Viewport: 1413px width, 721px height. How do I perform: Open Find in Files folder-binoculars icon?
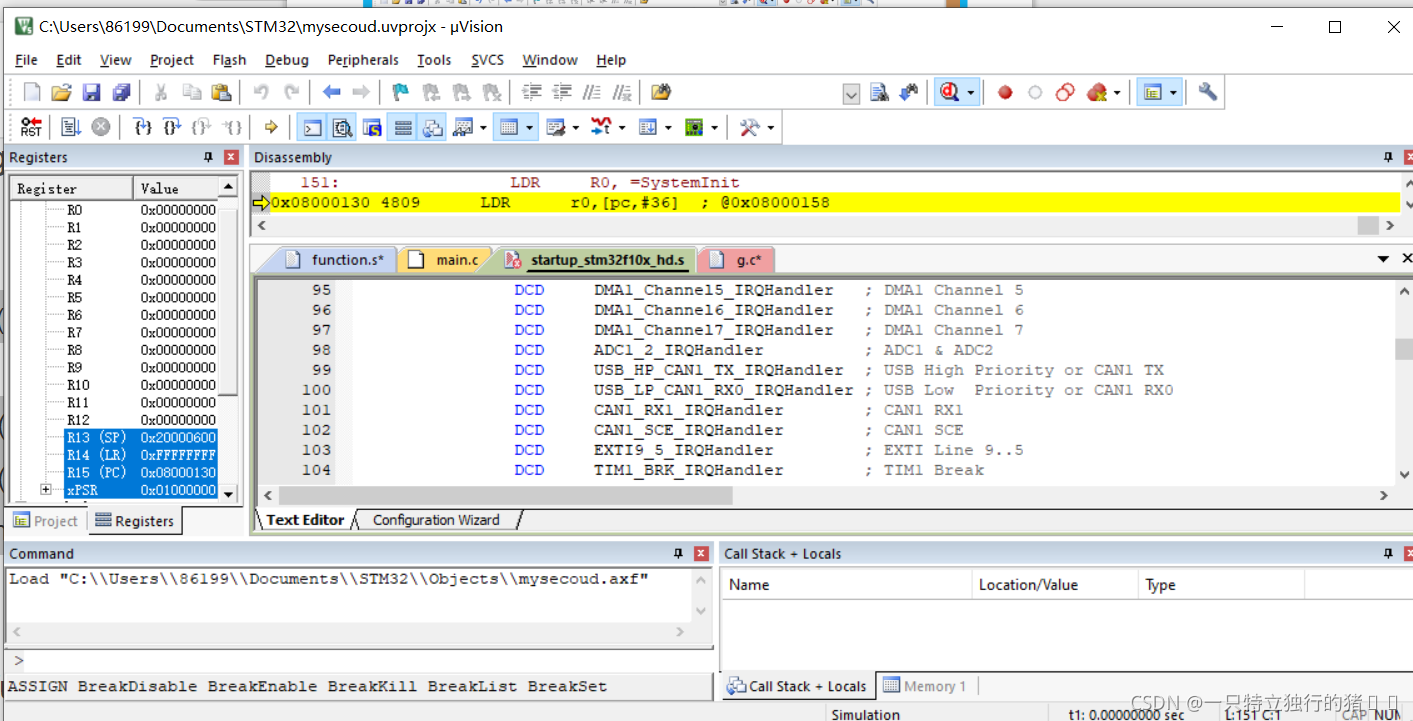pos(661,93)
